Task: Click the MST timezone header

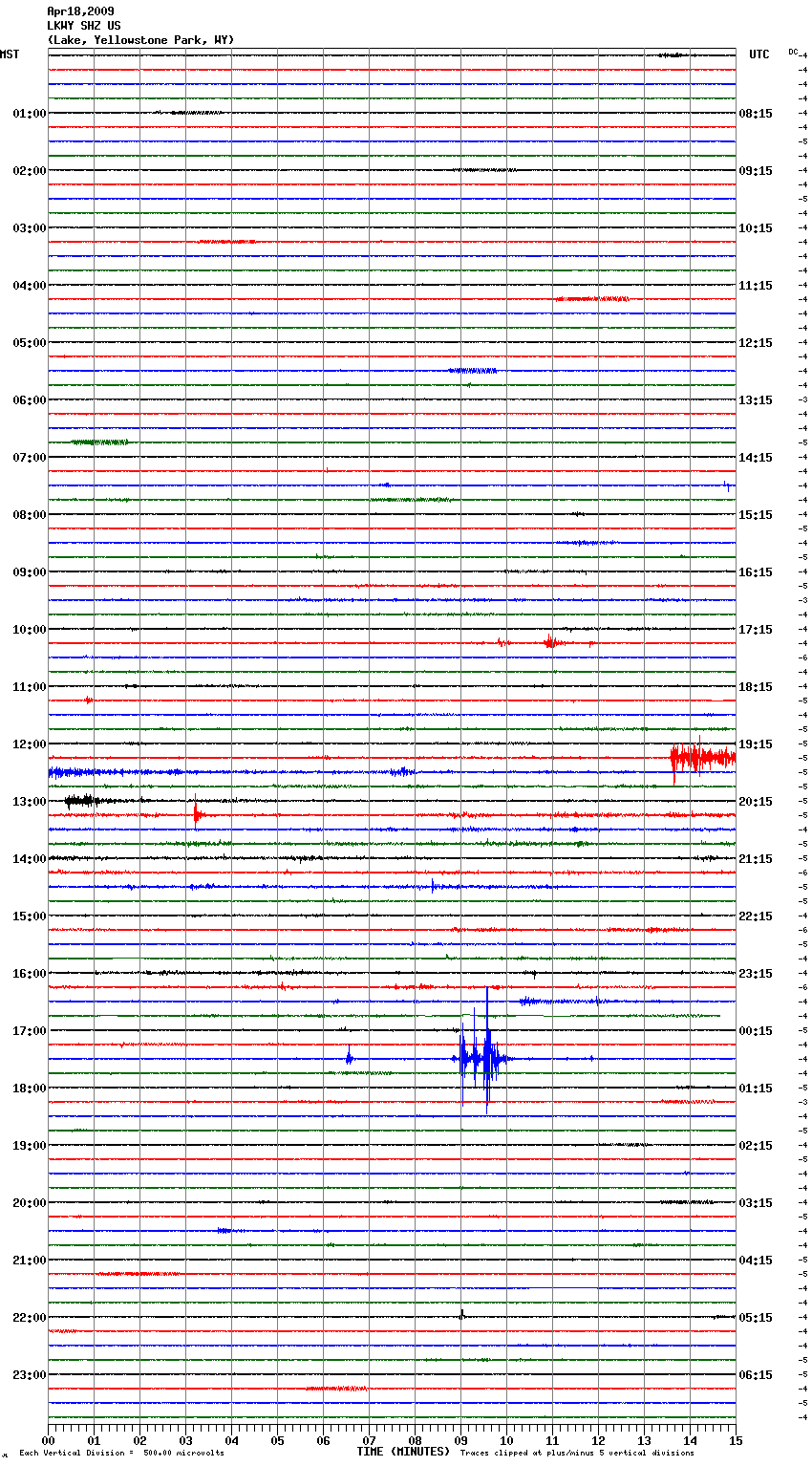Action: coord(10,54)
